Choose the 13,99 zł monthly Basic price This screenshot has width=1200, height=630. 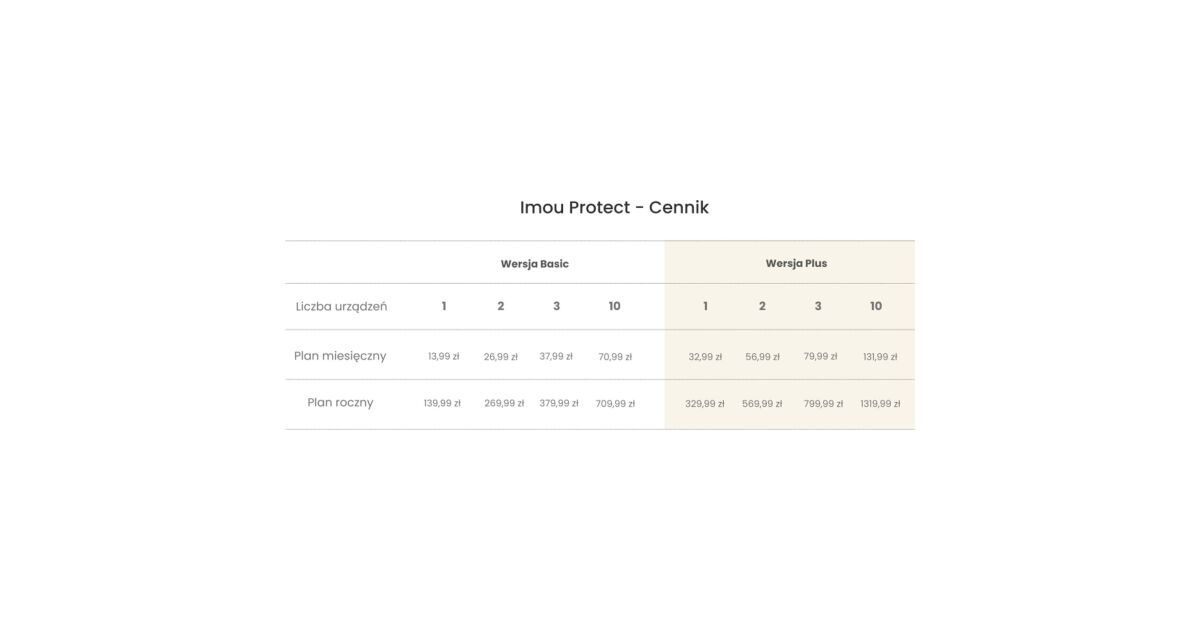(x=444, y=357)
